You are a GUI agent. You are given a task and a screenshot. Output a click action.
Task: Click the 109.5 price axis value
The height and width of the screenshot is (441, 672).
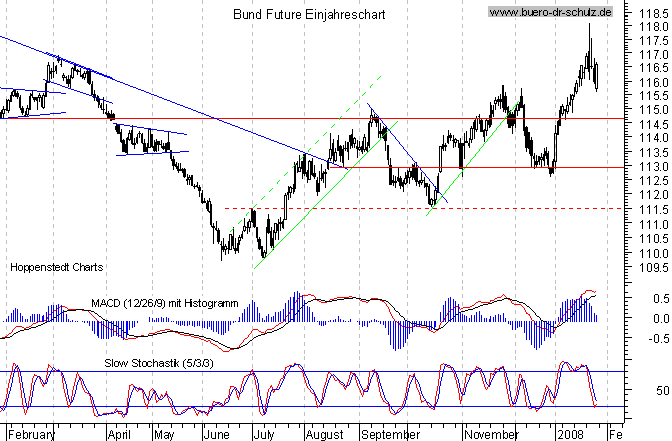click(x=653, y=268)
